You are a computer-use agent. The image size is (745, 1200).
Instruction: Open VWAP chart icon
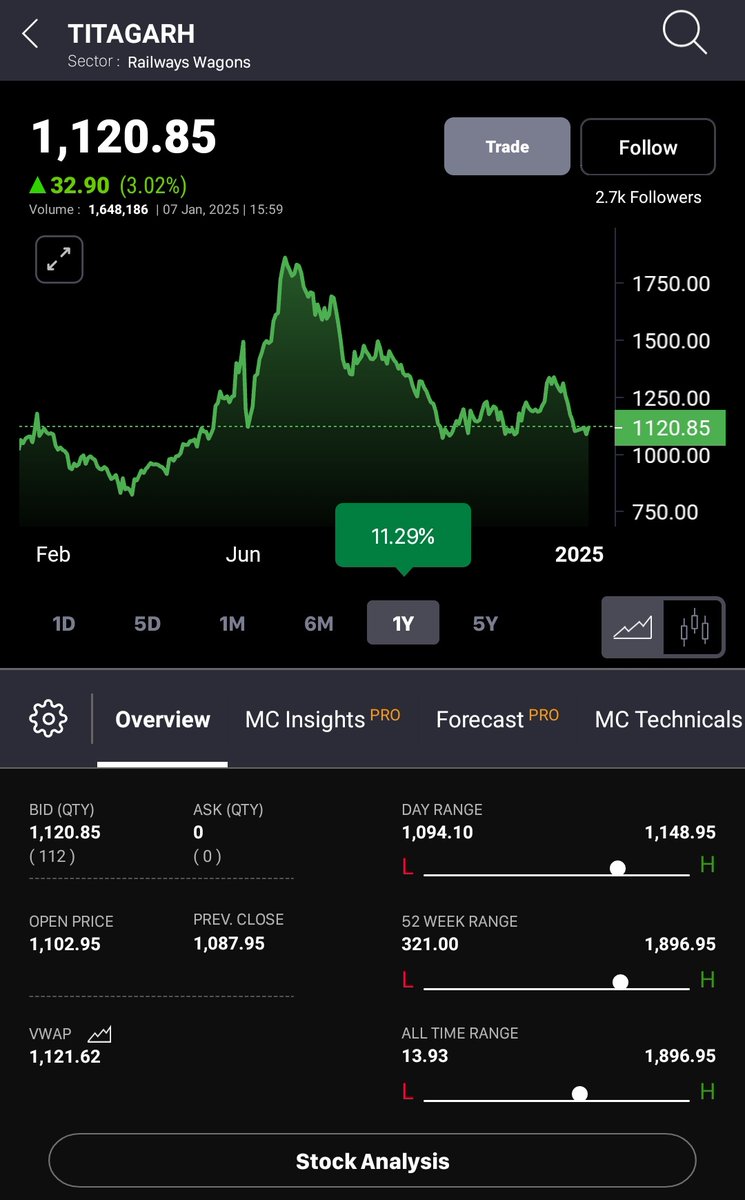click(99, 1035)
